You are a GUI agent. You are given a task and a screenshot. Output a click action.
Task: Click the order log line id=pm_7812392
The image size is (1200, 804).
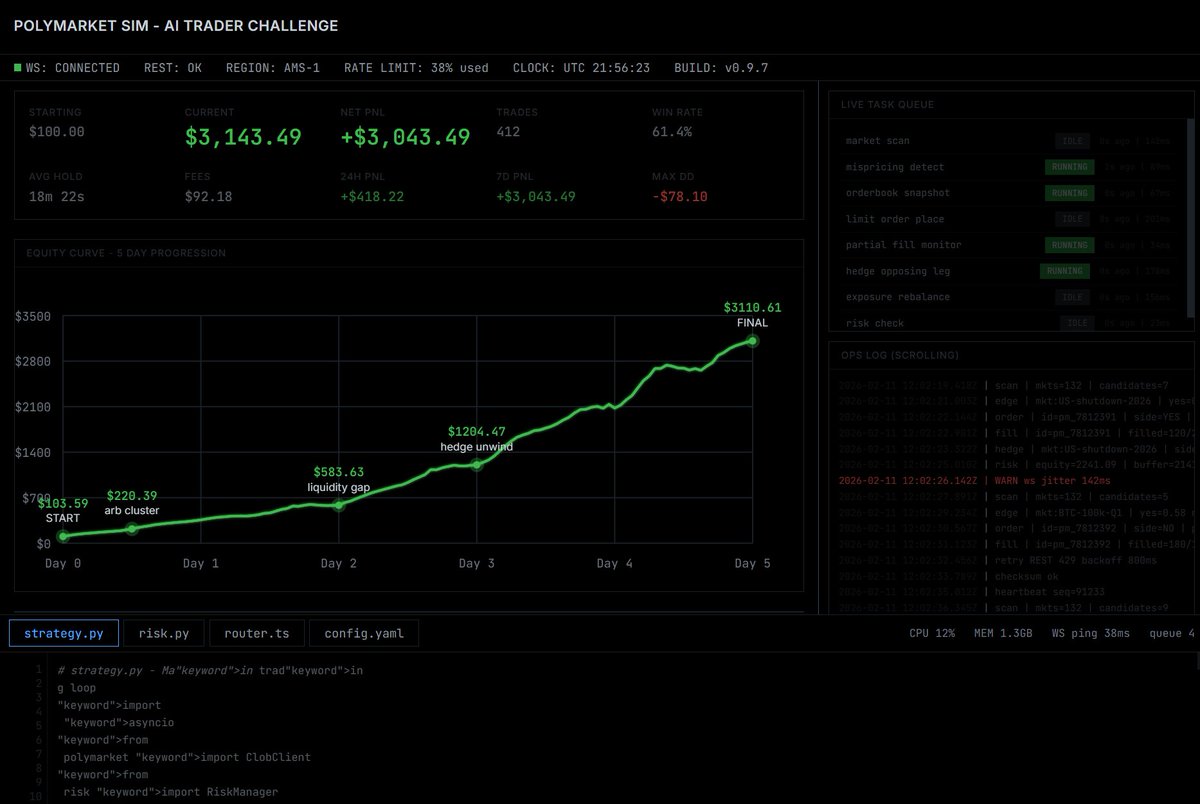[1016, 529]
